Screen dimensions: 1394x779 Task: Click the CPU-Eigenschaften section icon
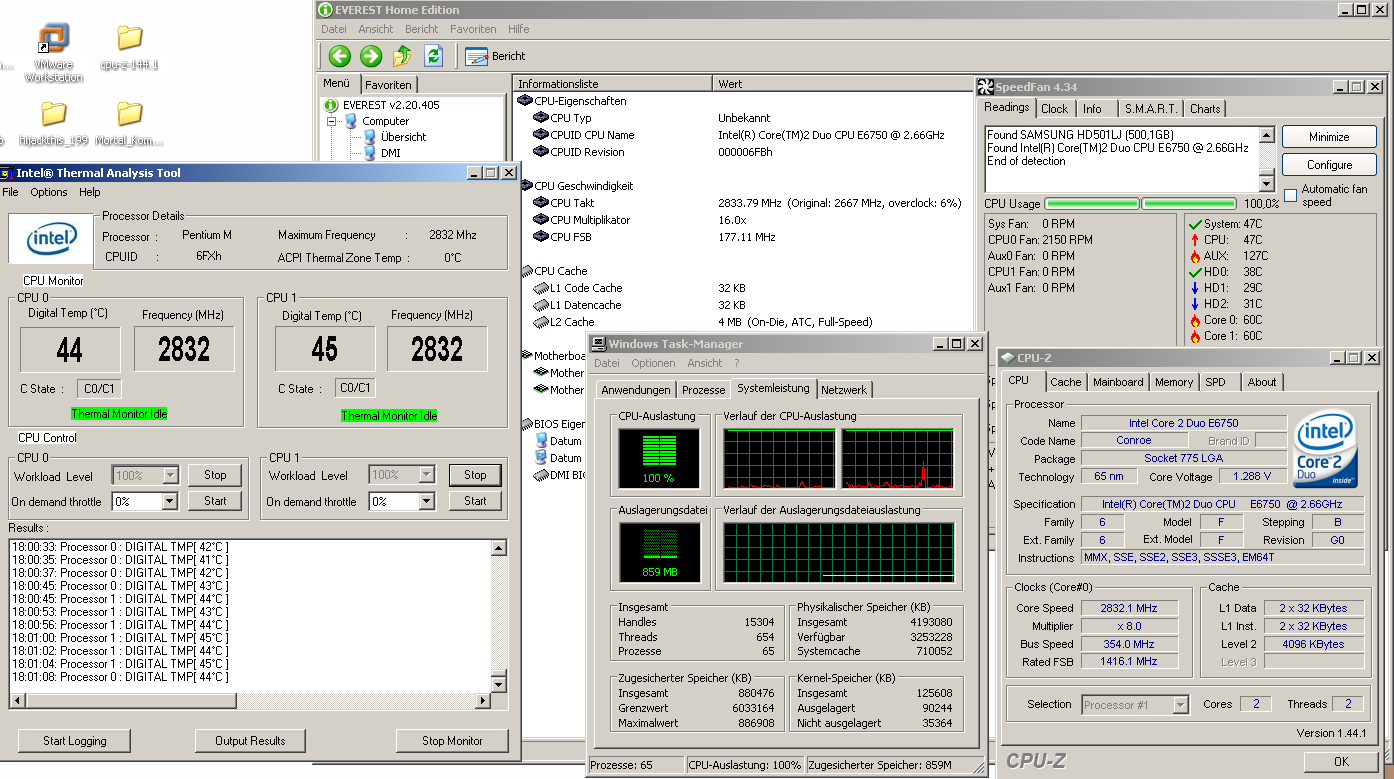coord(525,101)
